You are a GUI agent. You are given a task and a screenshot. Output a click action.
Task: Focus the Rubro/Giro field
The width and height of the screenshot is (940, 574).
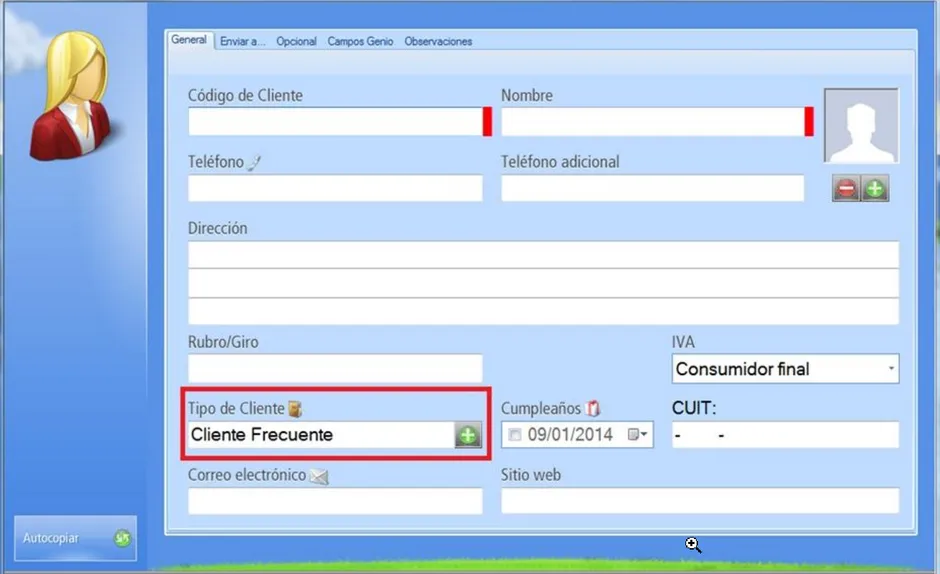pyautogui.click(x=335, y=368)
